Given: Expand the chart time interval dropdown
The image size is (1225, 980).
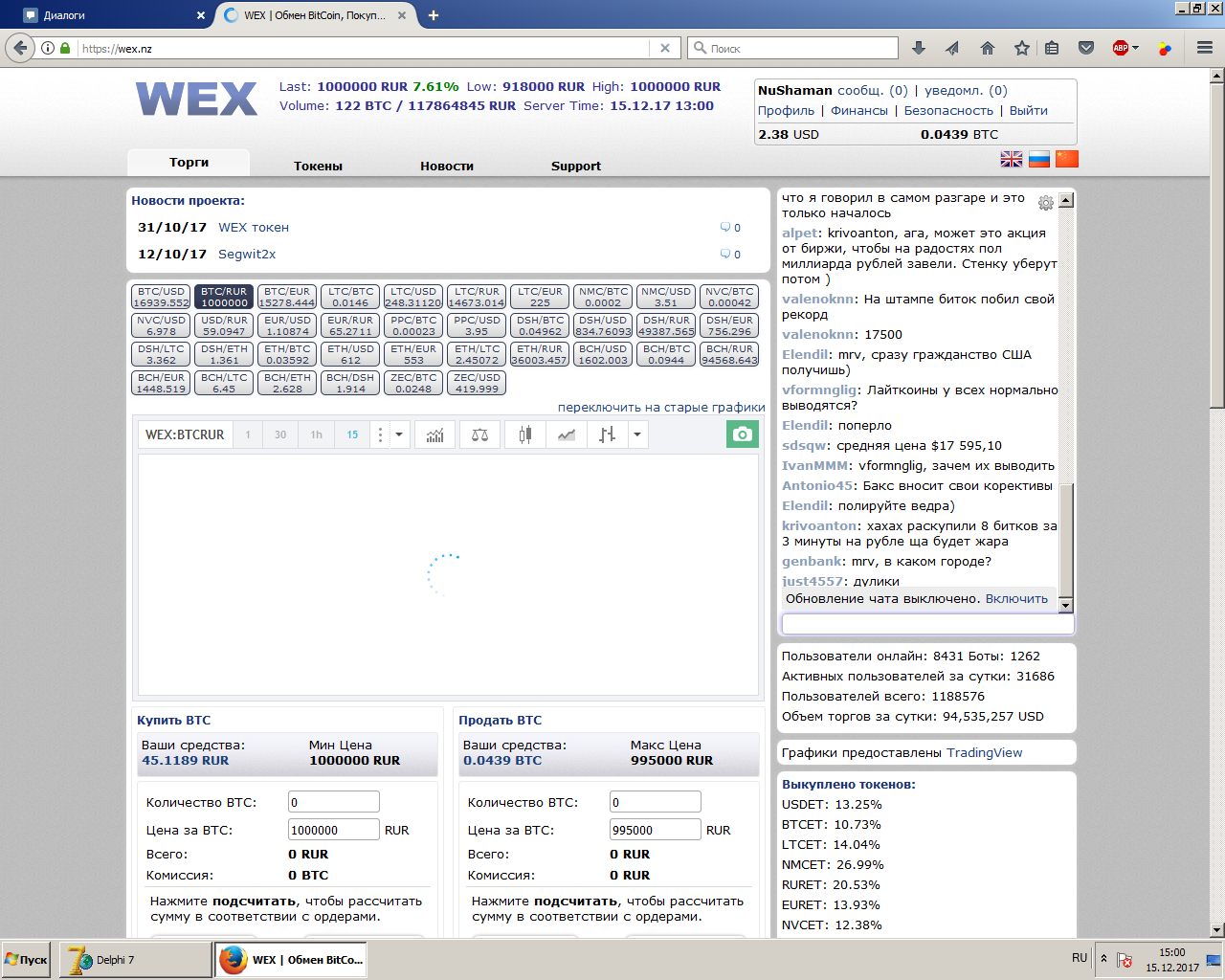Looking at the screenshot, I should pos(399,434).
